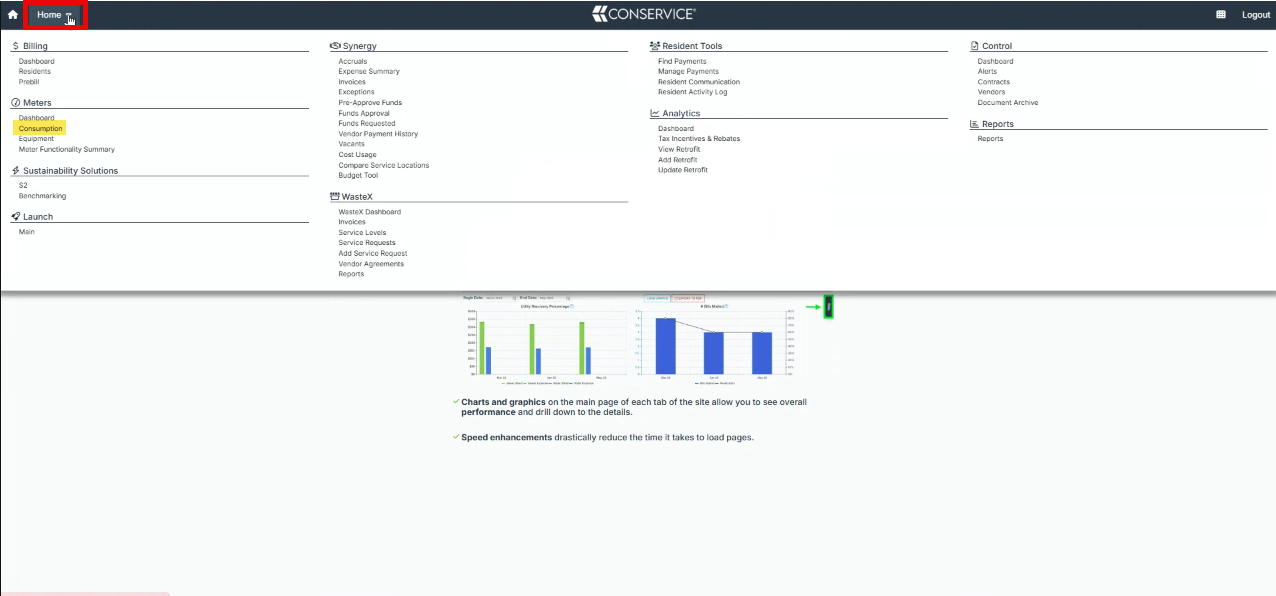Open Contracts under Control
The height and width of the screenshot is (596, 1276).
click(994, 82)
